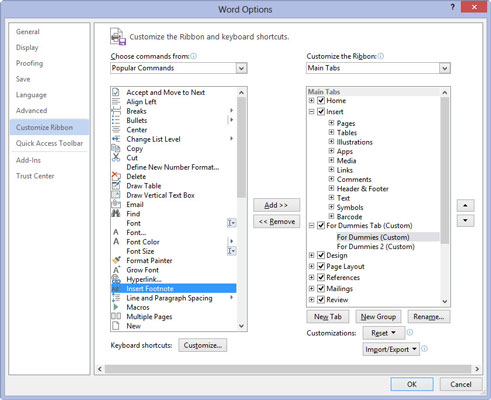Image resolution: width=491 pixels, height=400 pixels.
Task: Click the Breaks command icon
Action: pos(116,111)
